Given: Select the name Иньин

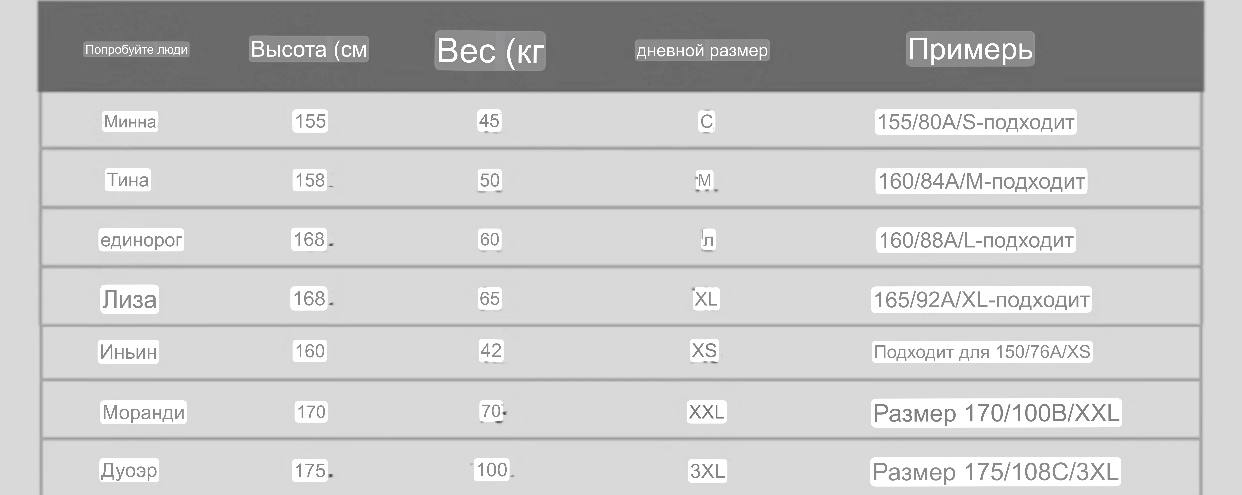Looking at the screenshot, I should click(129, 352).
